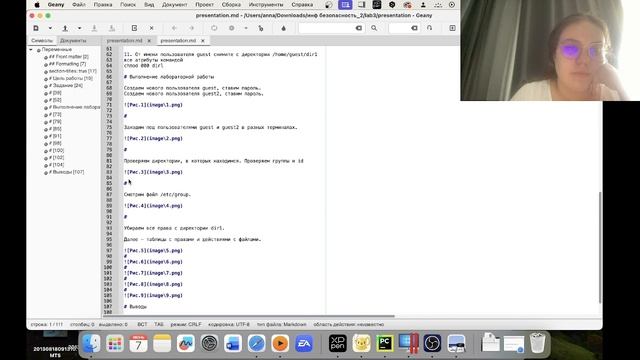Open the Color chooser droplet icon

284,28
